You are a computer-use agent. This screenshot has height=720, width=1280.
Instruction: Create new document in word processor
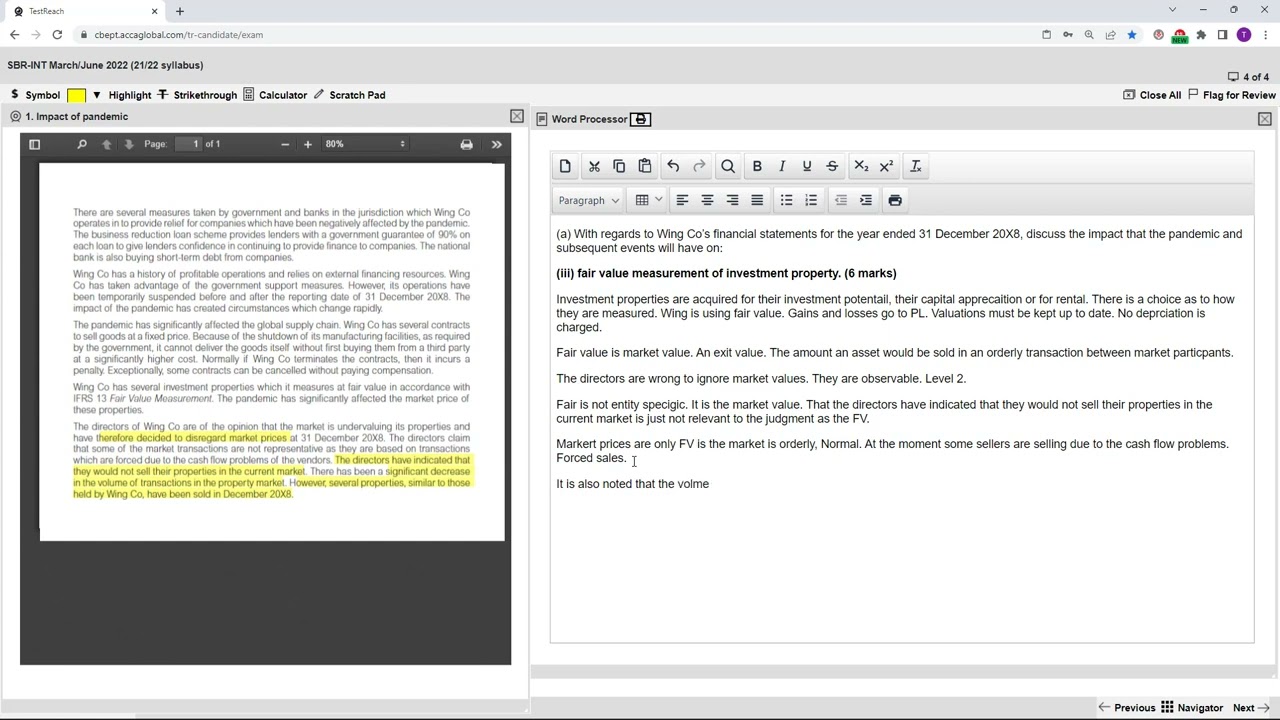(x=565, y=166)
